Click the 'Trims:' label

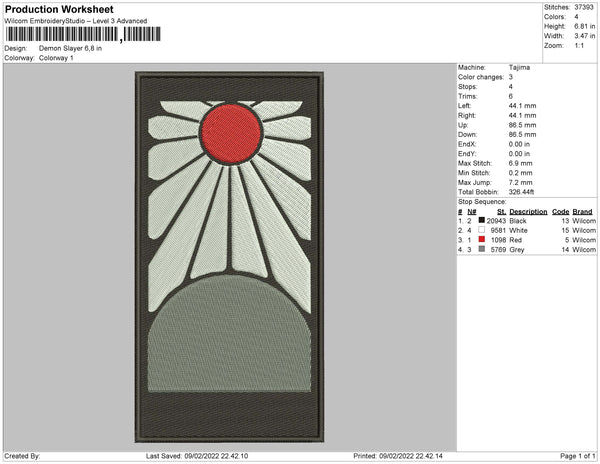(x=468, y=96)
